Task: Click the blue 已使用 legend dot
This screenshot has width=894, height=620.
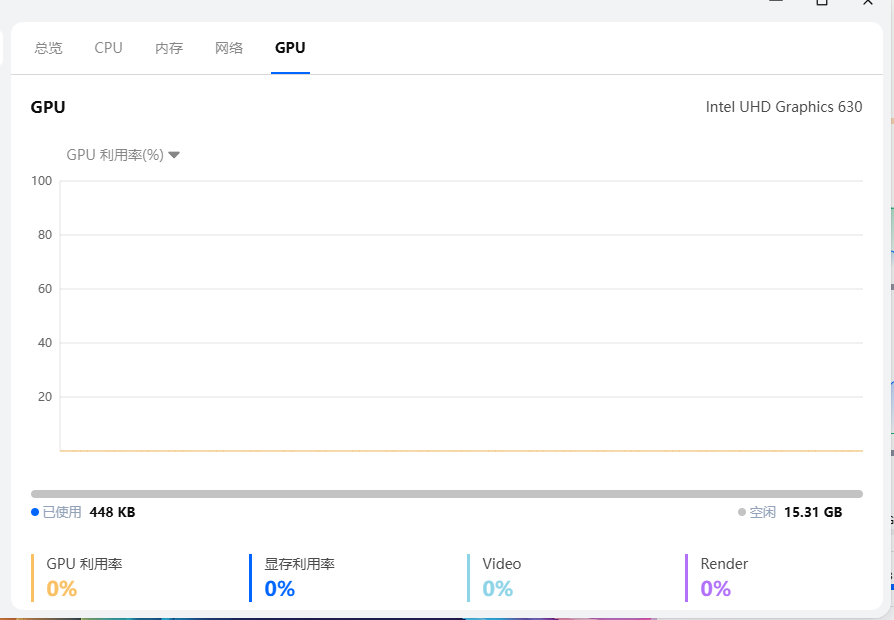Action: pos(35,512)
